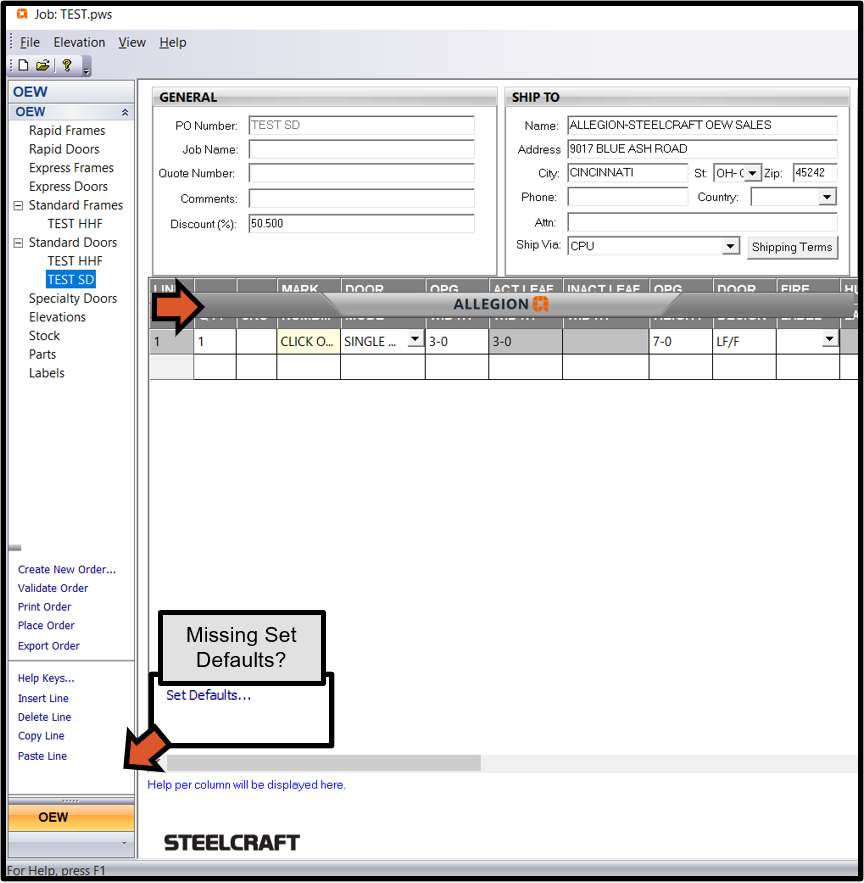Click Export Order link
Viewport: 864px width, 883px height.
pos(49,645)
